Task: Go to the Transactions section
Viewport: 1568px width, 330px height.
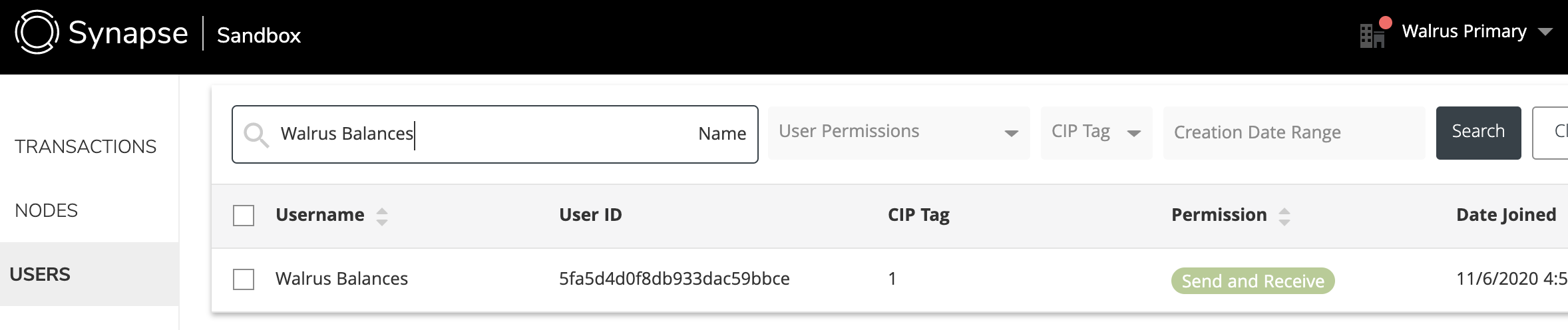Action: (x=86, y=146)
